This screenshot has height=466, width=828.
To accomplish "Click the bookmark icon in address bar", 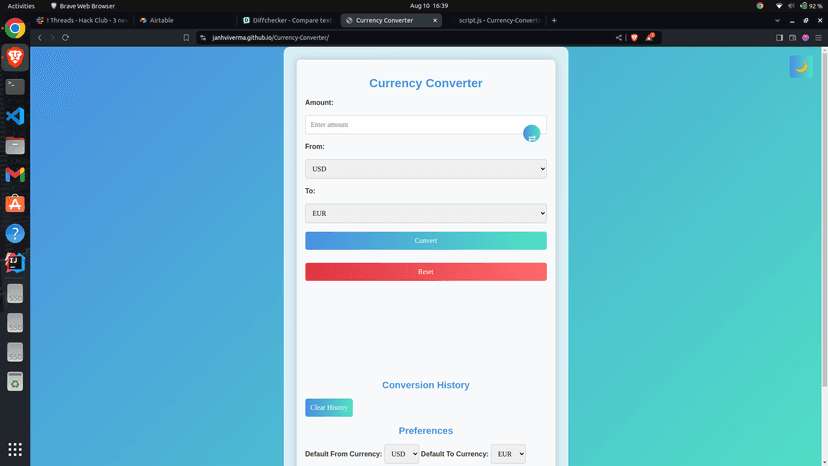I will (186, 38).
